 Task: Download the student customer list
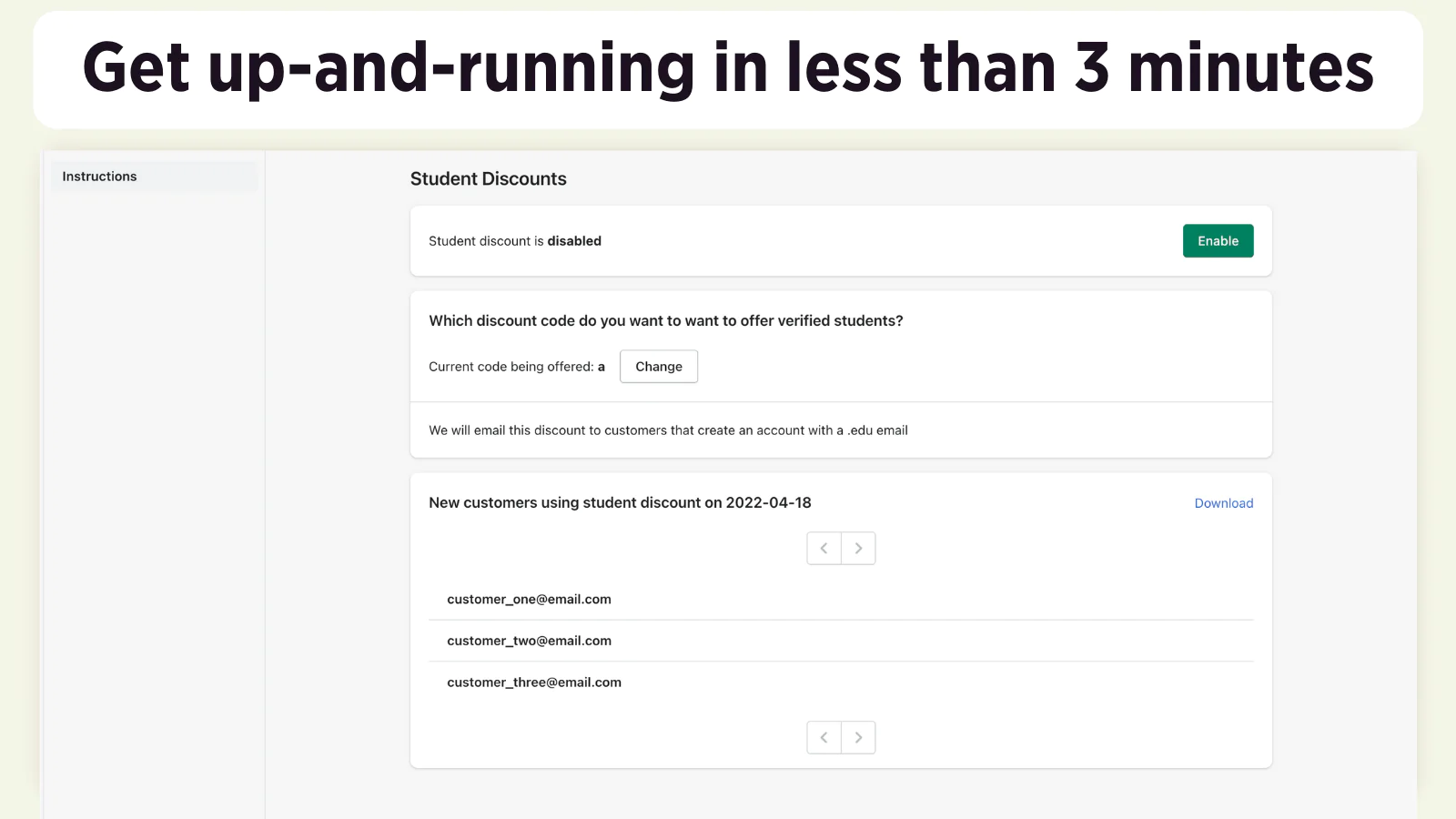(x=1223, y=503)
